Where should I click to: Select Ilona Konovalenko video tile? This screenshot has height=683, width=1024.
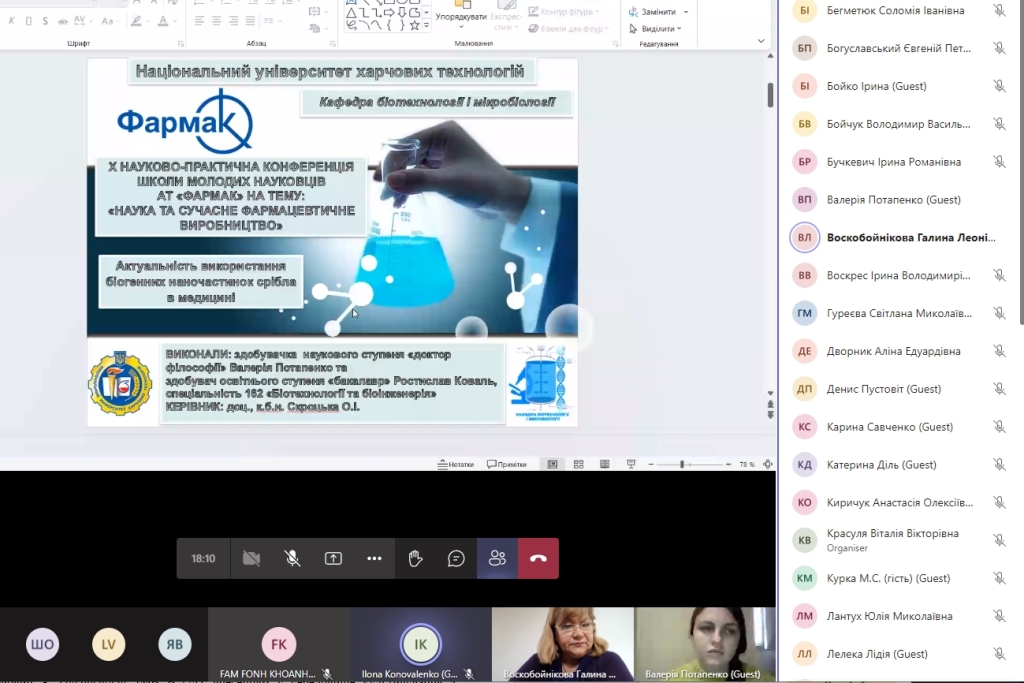(x=421, y=644)
